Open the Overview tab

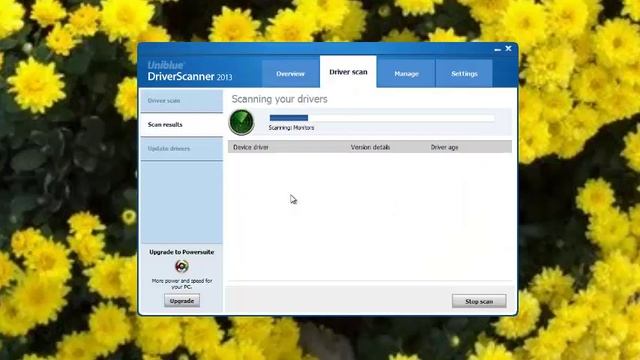click(290, 73)
